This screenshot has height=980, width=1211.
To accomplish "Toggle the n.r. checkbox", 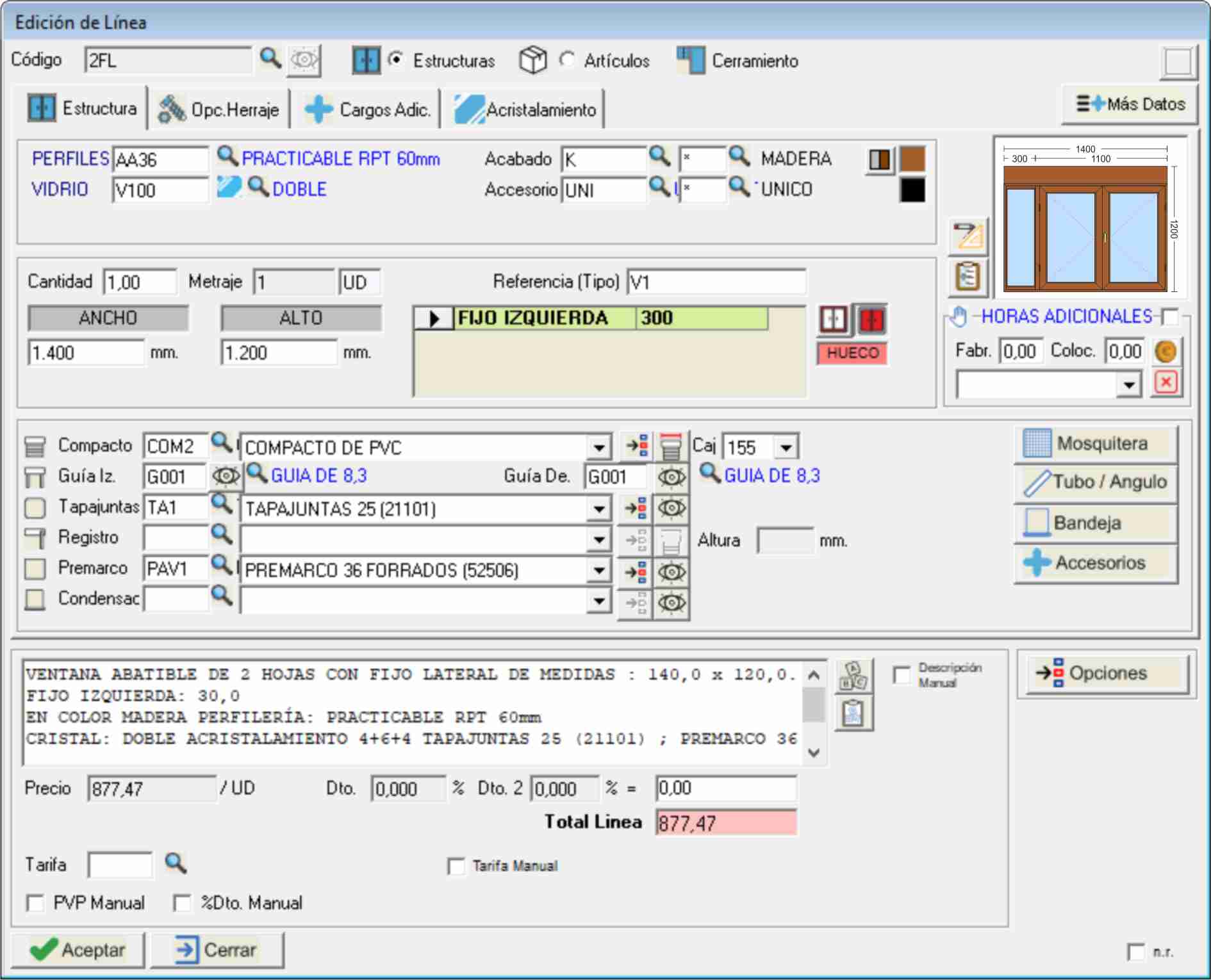I will pos(1137,952).
